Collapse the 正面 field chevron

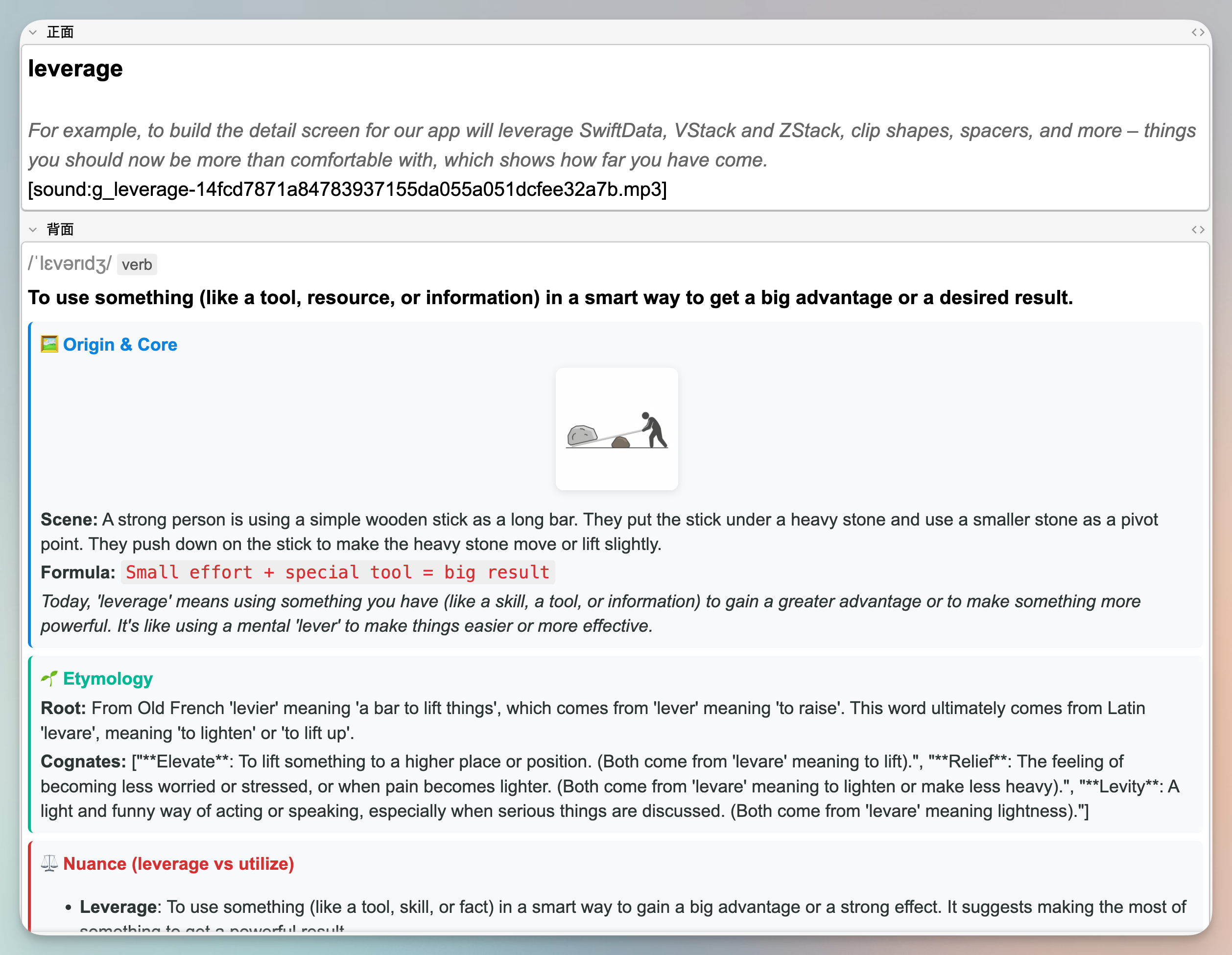point(33,32)
